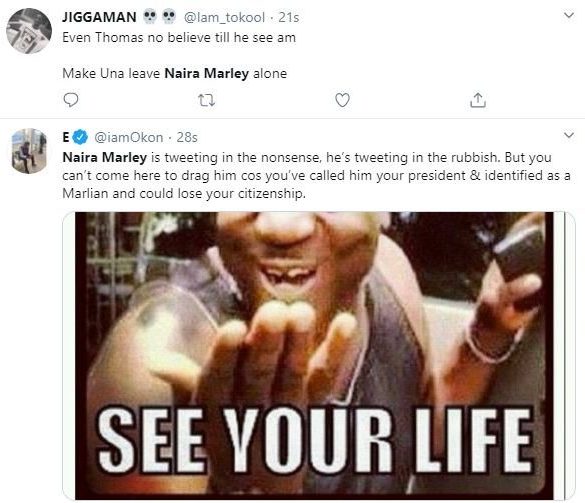Share JIGGAMAN's tweet using upload icon

[478, 100]
